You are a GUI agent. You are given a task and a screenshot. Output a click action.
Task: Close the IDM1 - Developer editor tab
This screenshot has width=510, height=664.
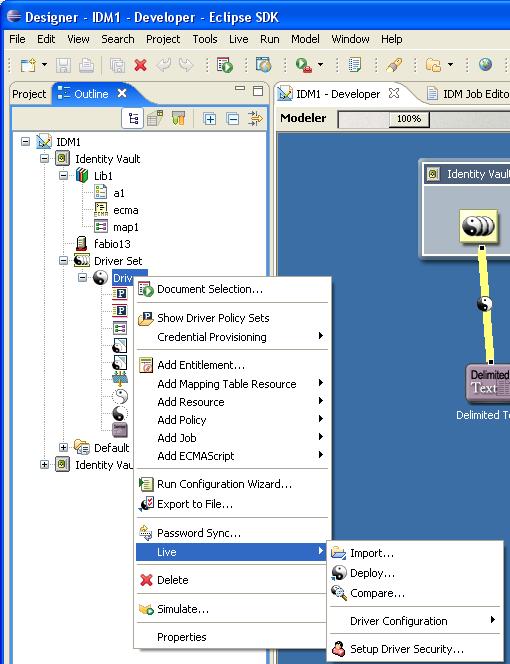pos(394,93)
